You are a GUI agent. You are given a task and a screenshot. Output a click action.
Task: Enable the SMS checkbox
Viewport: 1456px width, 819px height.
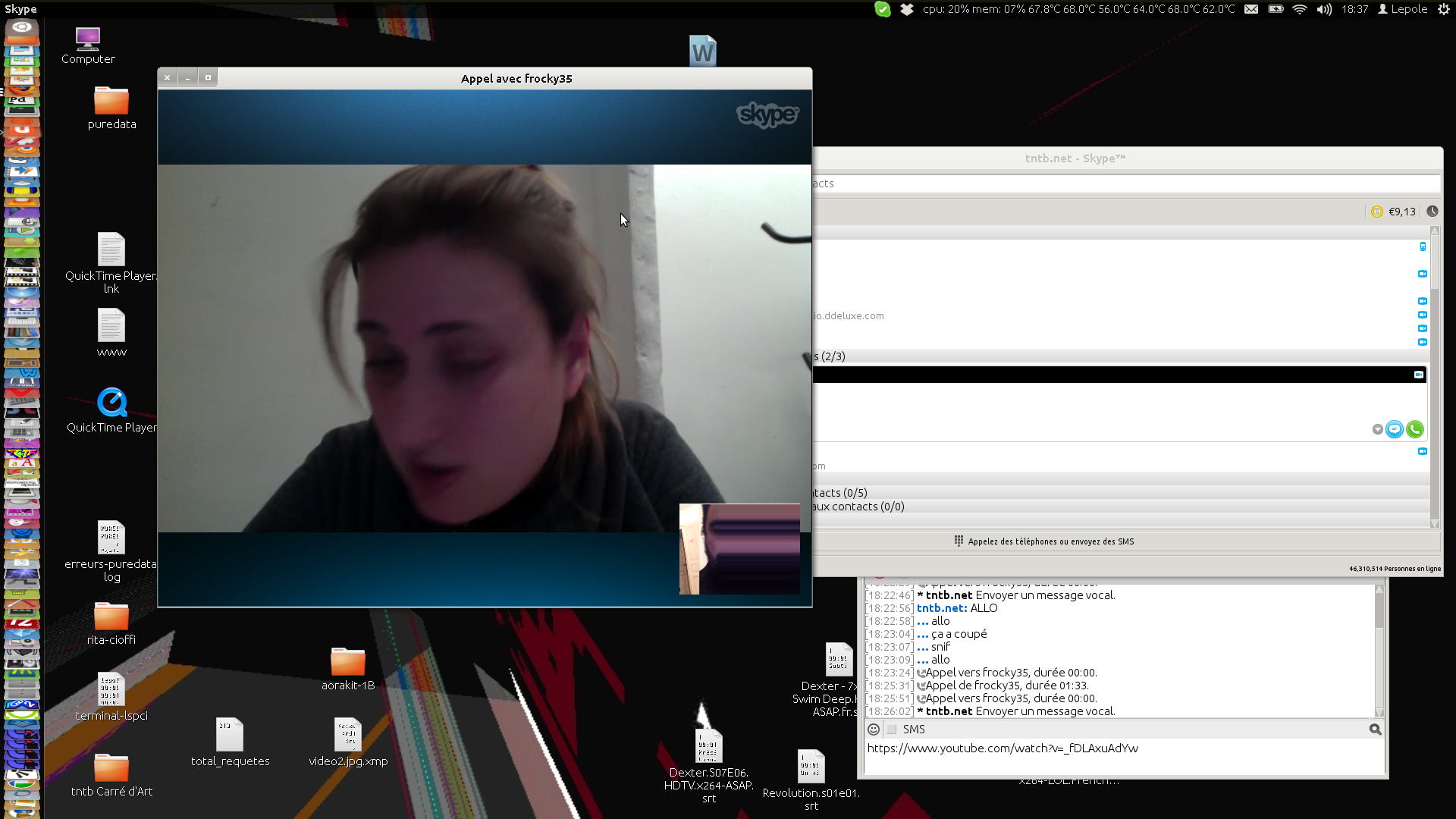[892, 730]
